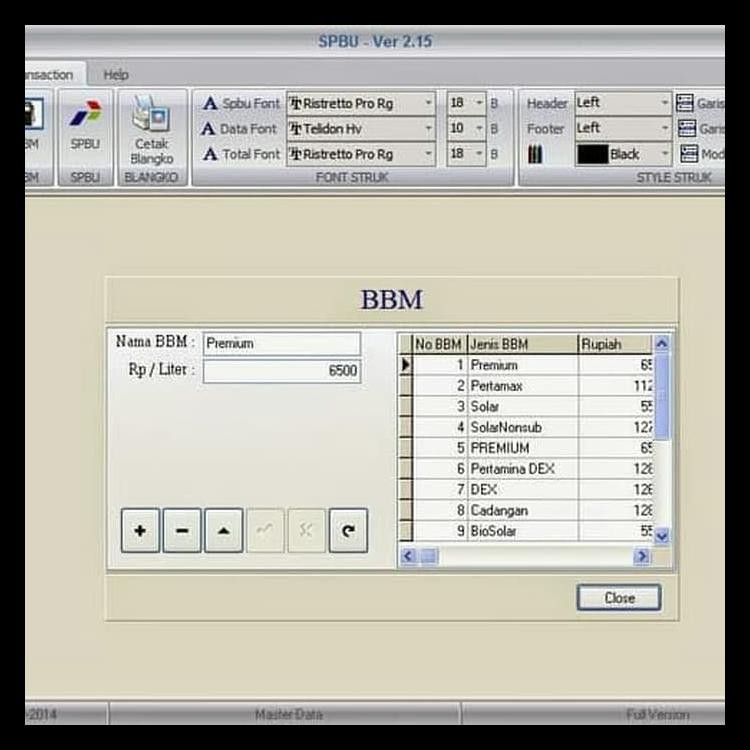Open the Spbu Font name dropdown
Viewport: 750px width, 750px height.
click(x=429, y=103)
